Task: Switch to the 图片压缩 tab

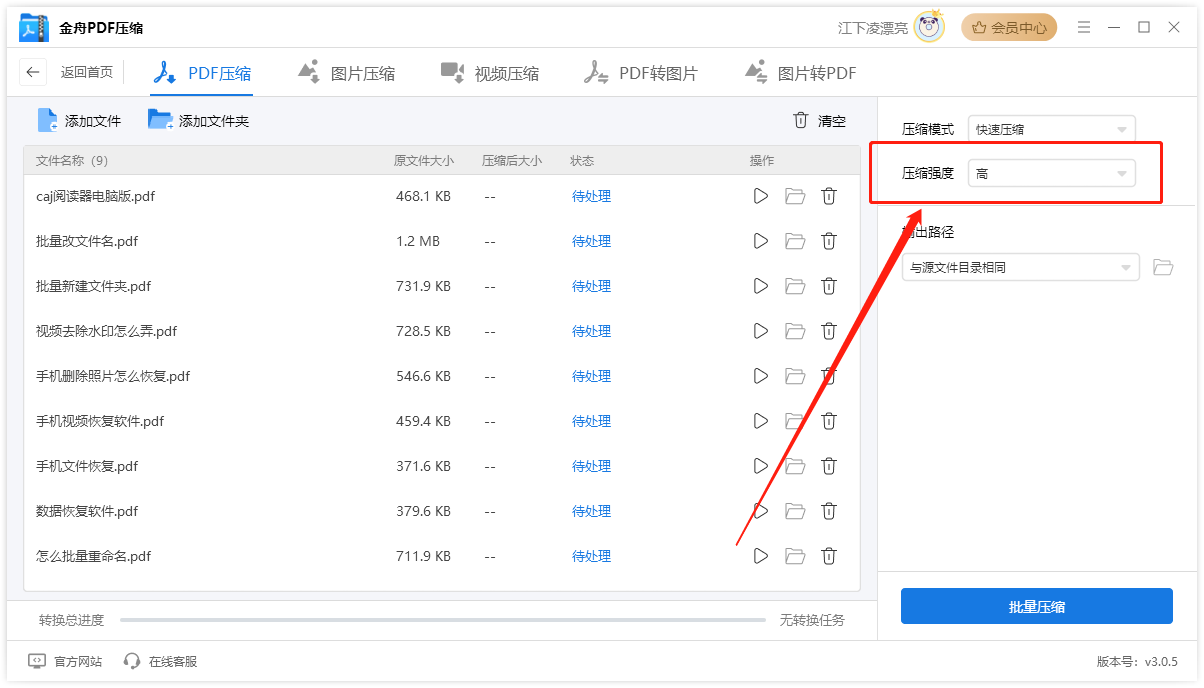Action: 346,71
